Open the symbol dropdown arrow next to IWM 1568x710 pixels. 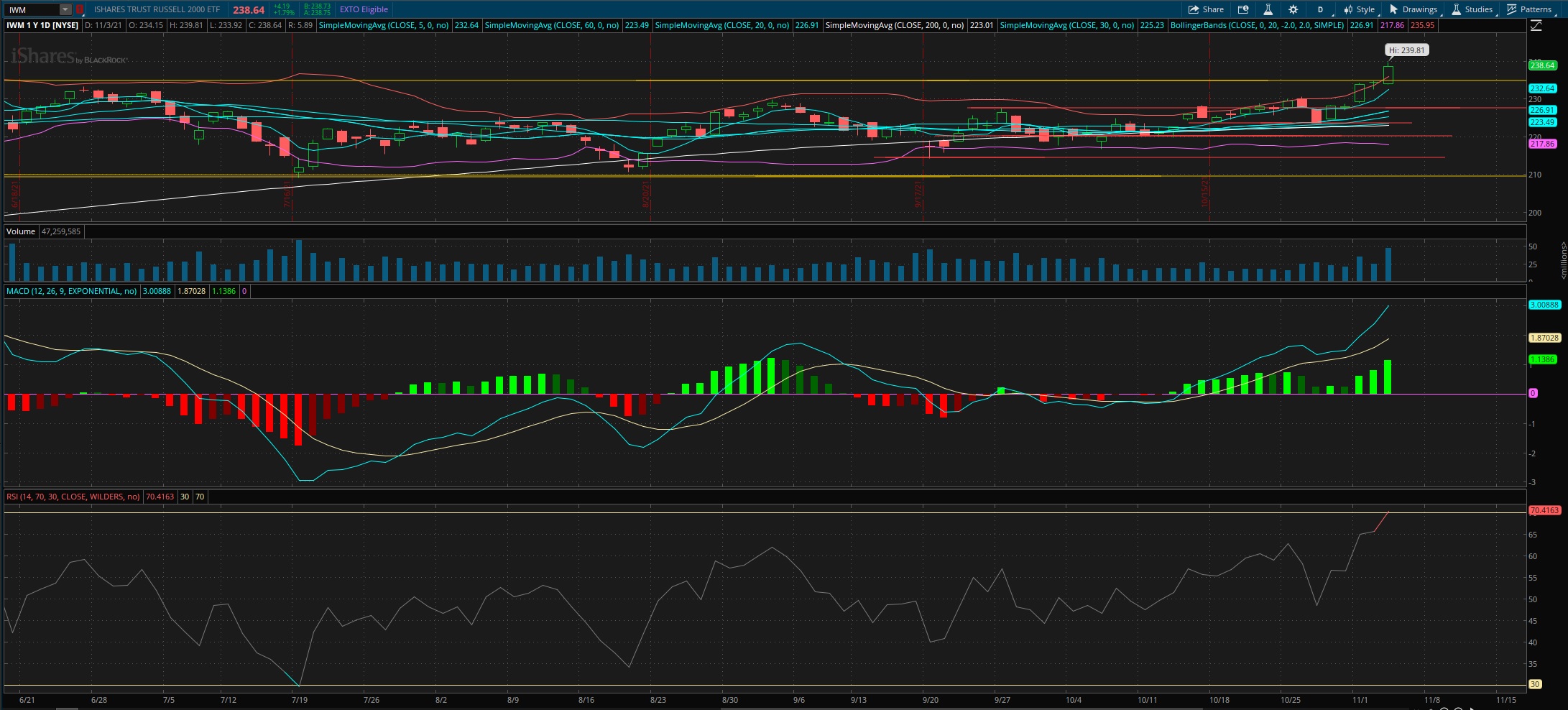[x=65, y=9]
